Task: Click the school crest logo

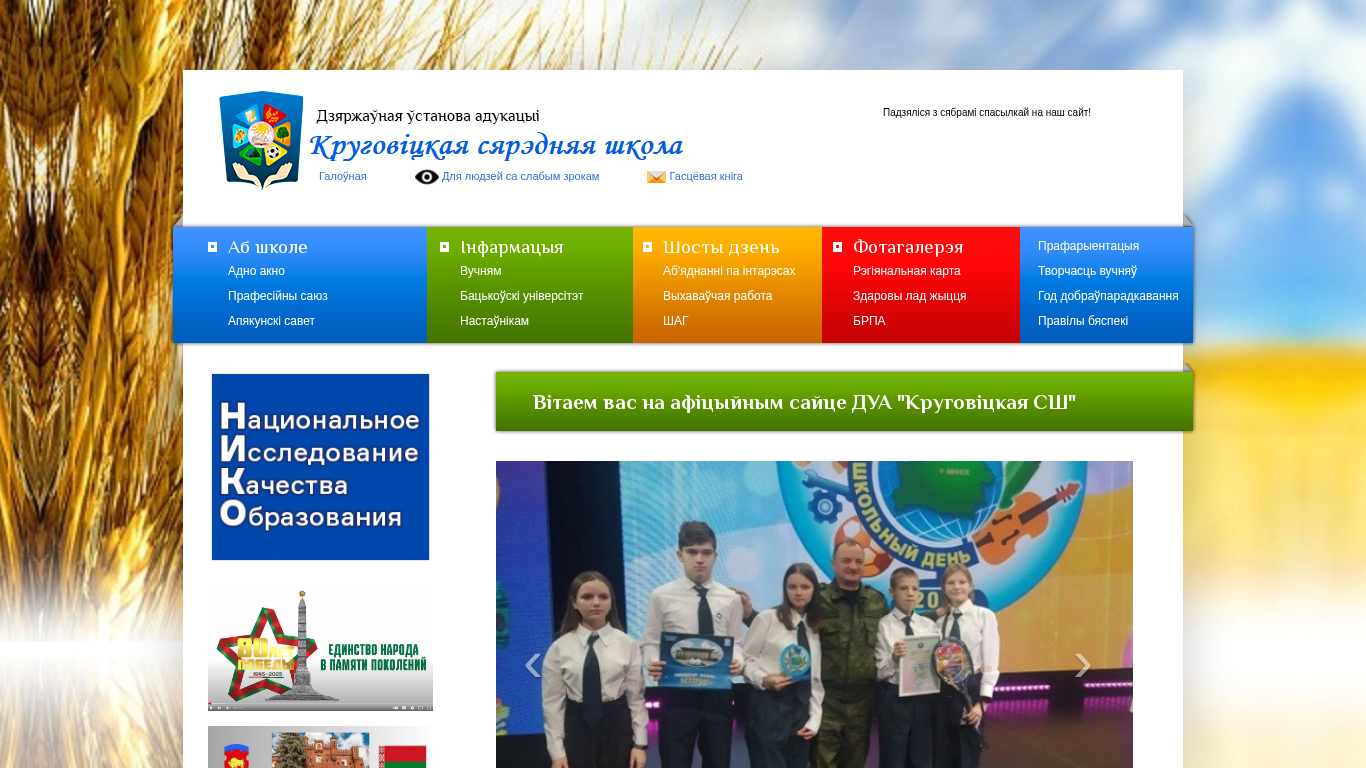Action: coord(260,140)
